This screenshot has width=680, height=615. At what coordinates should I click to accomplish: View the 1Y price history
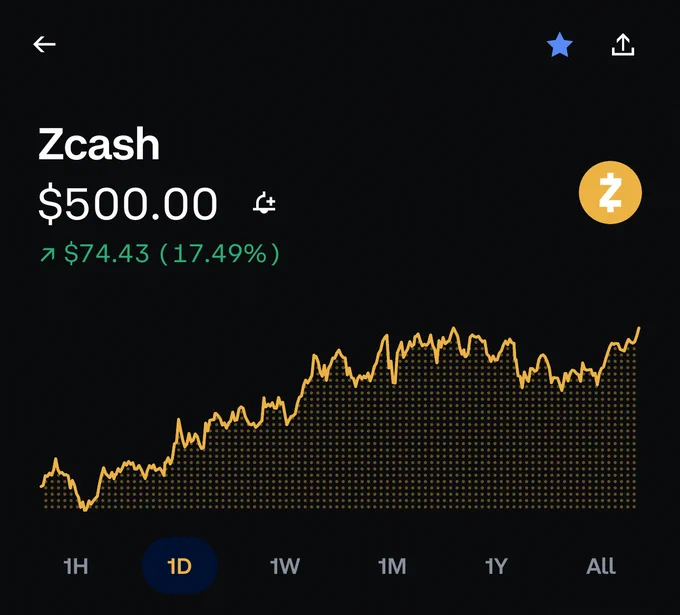[x=496, y=566]
